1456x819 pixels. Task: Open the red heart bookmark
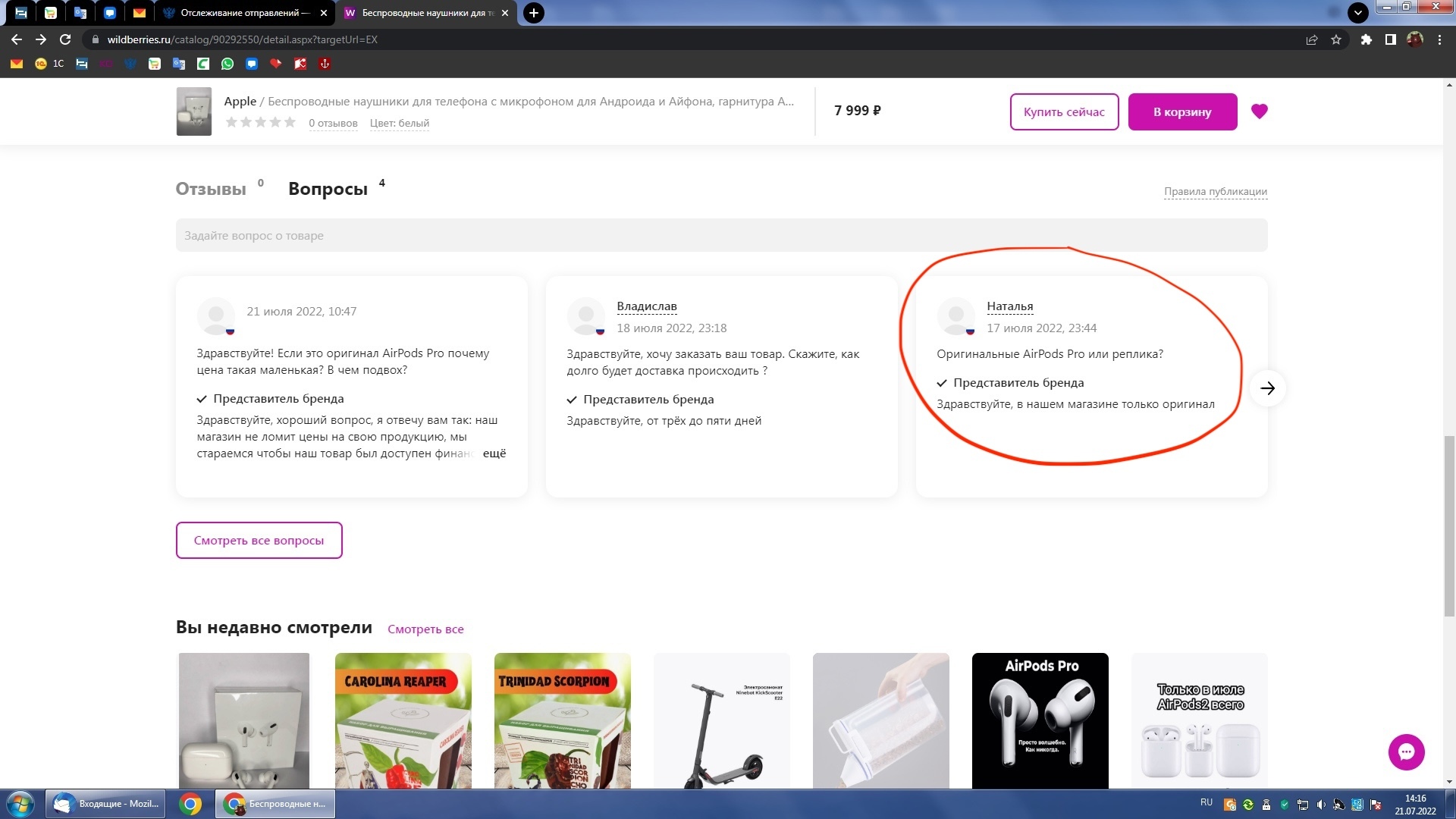pos(276,64)
